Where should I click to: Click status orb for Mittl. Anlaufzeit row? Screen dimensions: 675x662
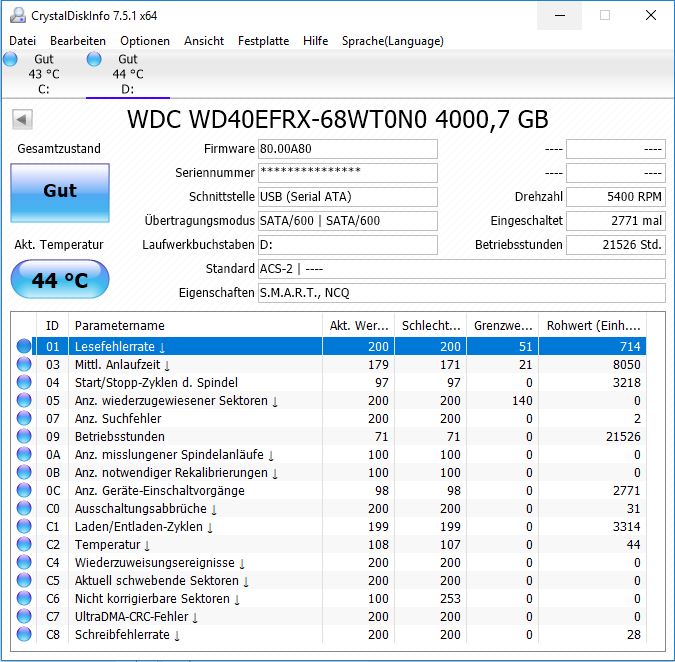(x=24, y=365)
